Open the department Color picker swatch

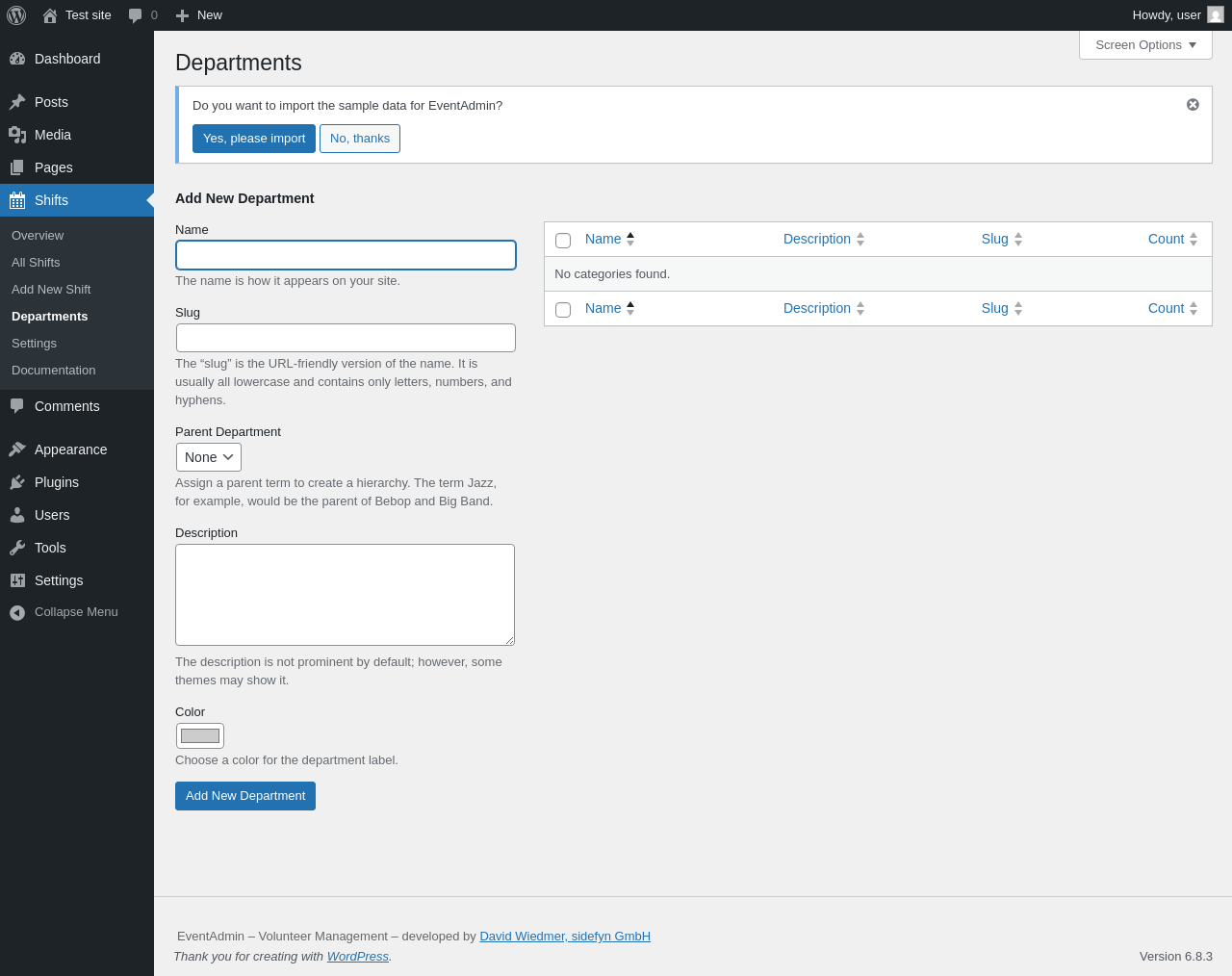(200, 736)
